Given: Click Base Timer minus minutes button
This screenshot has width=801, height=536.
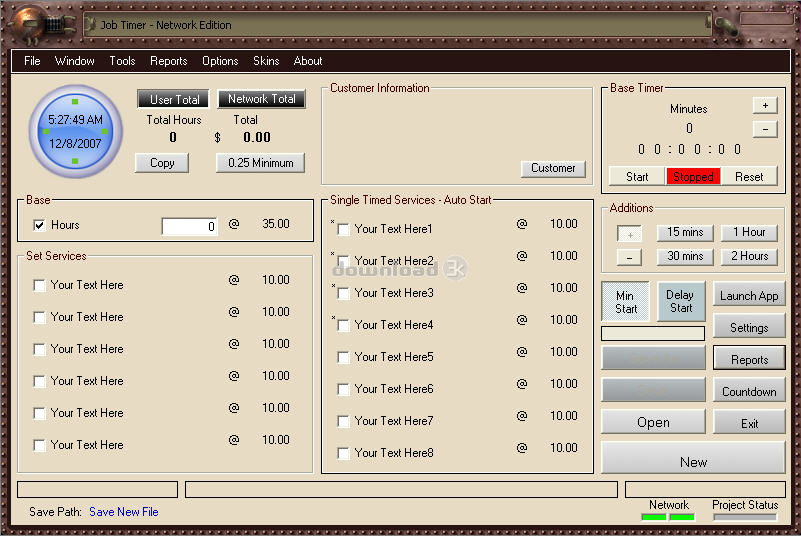Looking at the screenshot, I should pyautogui.click(x=765, y=129).
